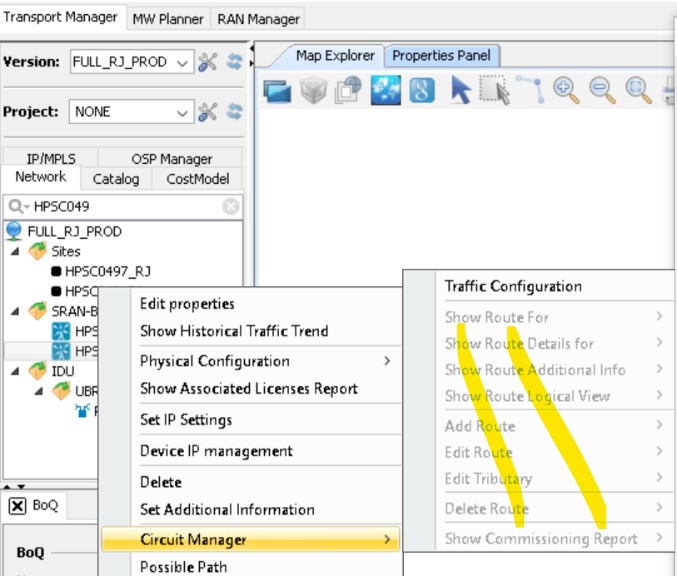Select Show Historical Traffic Trend
This screenshot has width=677, height=576.
tap(234, 331)
